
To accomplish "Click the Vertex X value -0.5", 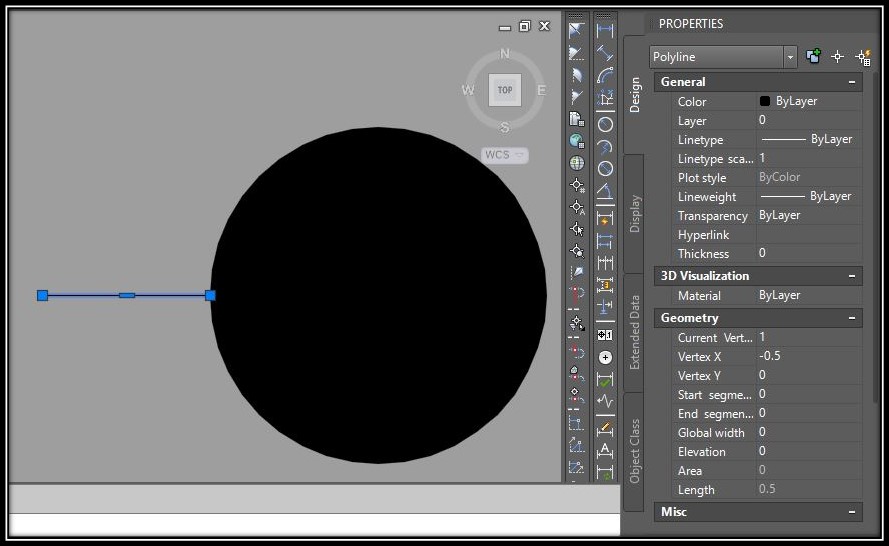I will tap(809, 356).
